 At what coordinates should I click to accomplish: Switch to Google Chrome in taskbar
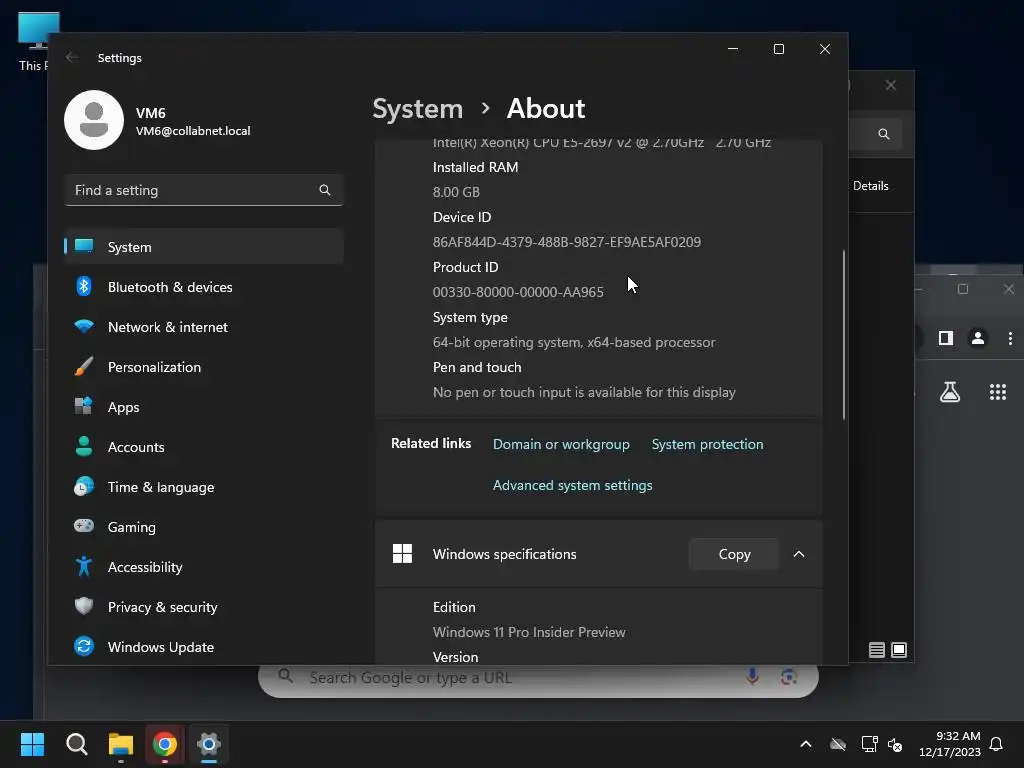165,744
